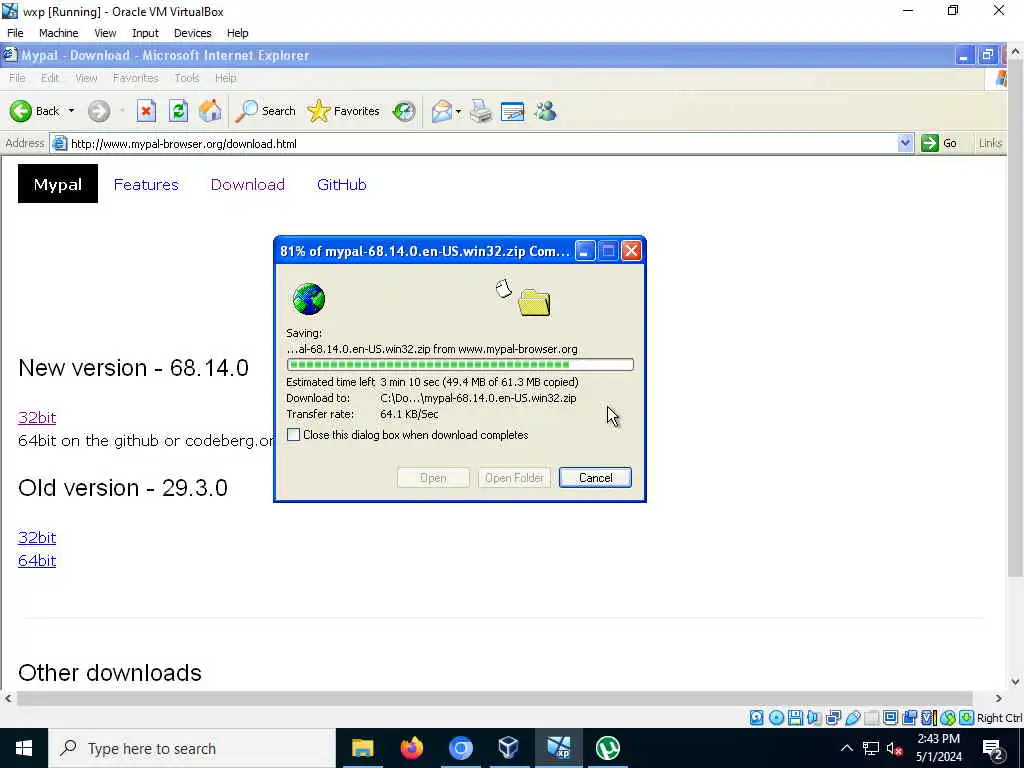Screen dimensions: 1024x768
Task: Open the VirtualBox File menu
Action: (15, 33)
